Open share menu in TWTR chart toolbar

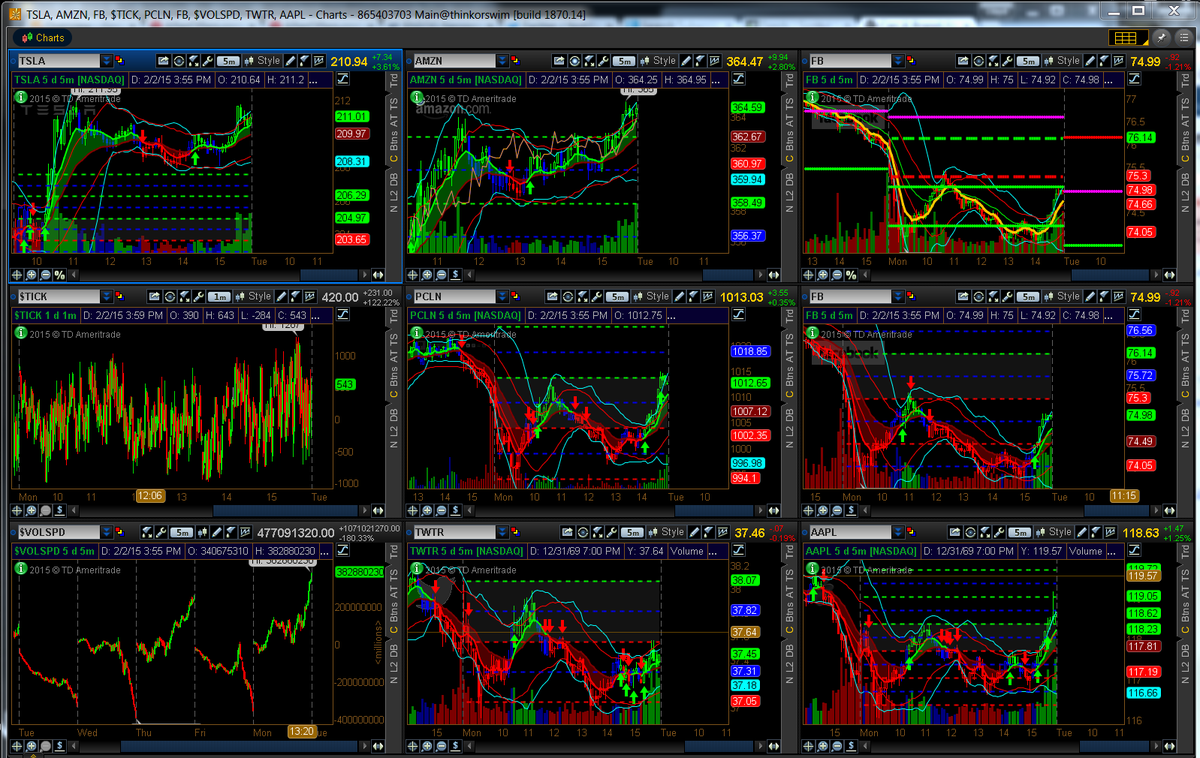(x=568, y=533)
